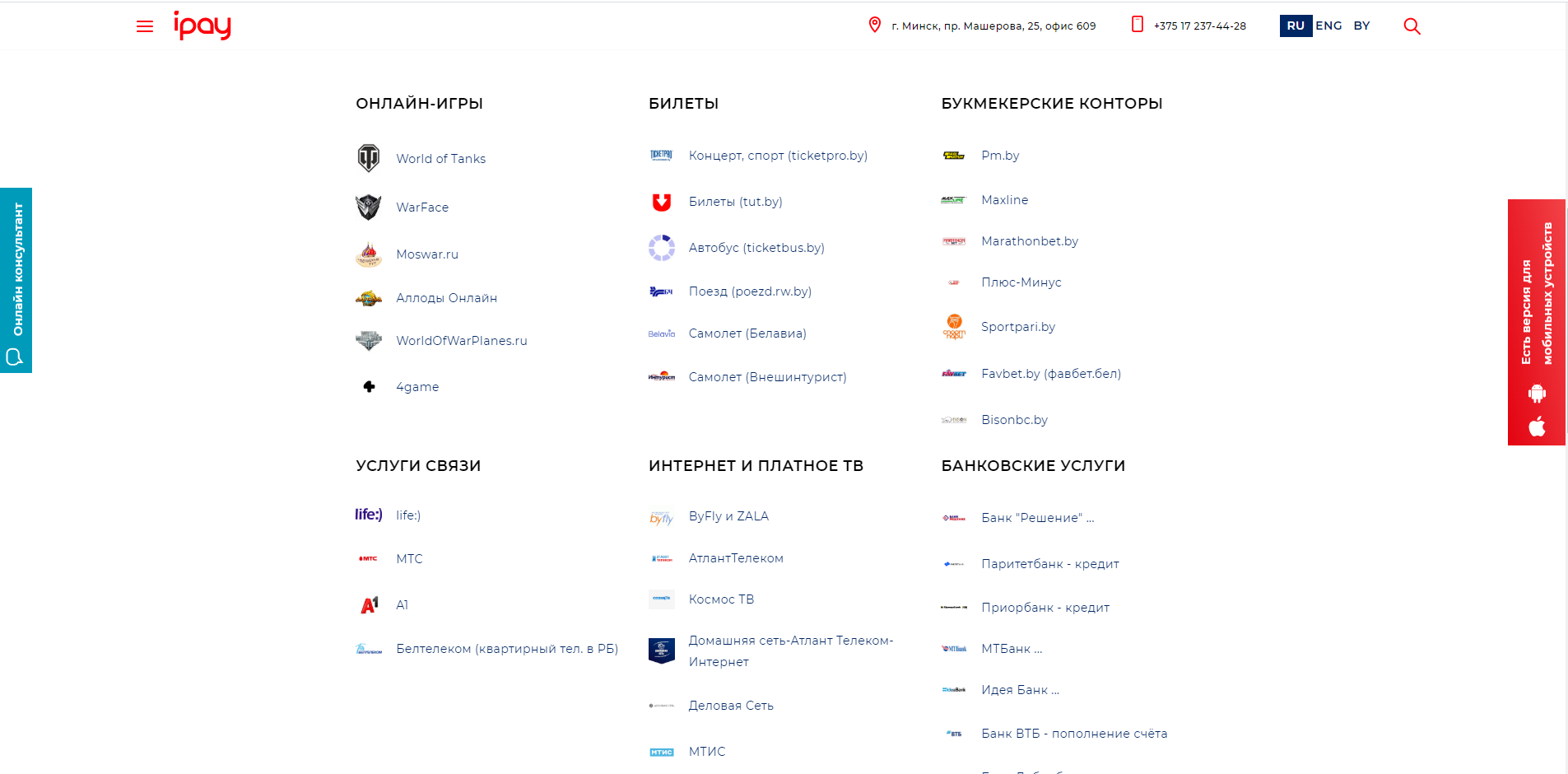Click the Favbet logo icon
The width and height of the screenshot is (1568, 774).
point(954,374)
